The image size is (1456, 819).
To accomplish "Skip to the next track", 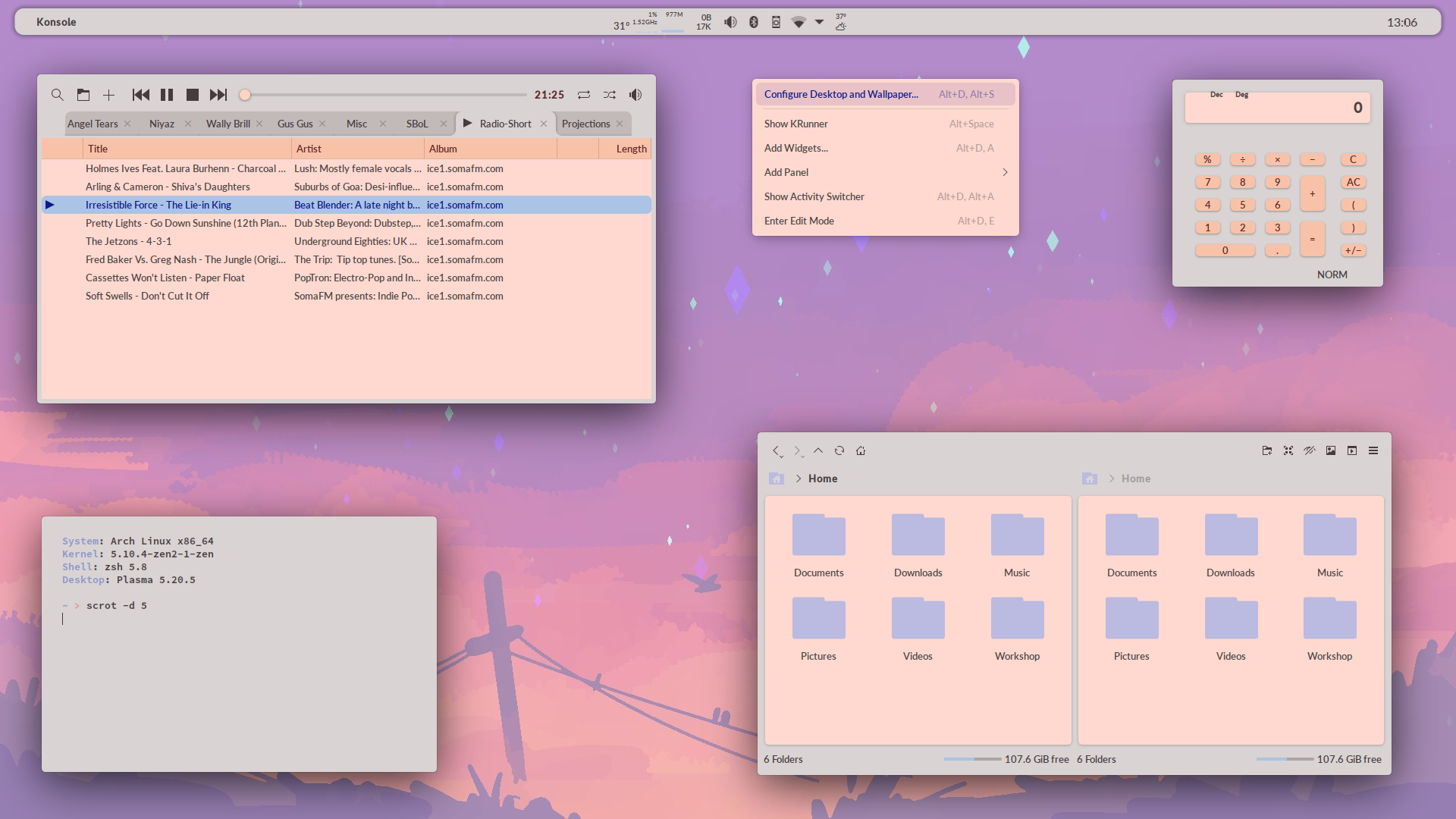I will [218, 95].
